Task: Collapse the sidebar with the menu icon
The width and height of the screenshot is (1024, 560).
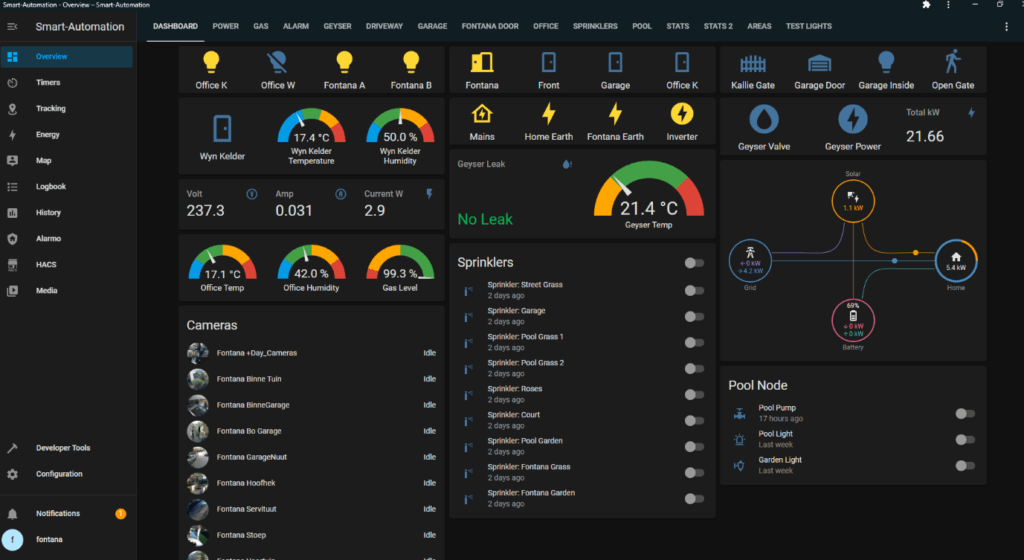Action: pyautogui.click(x=12, y=27)
